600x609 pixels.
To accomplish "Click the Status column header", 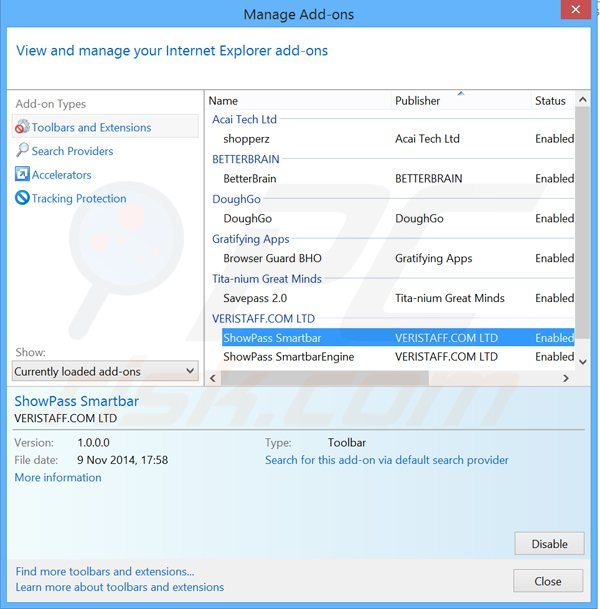I will click(552, 101).
